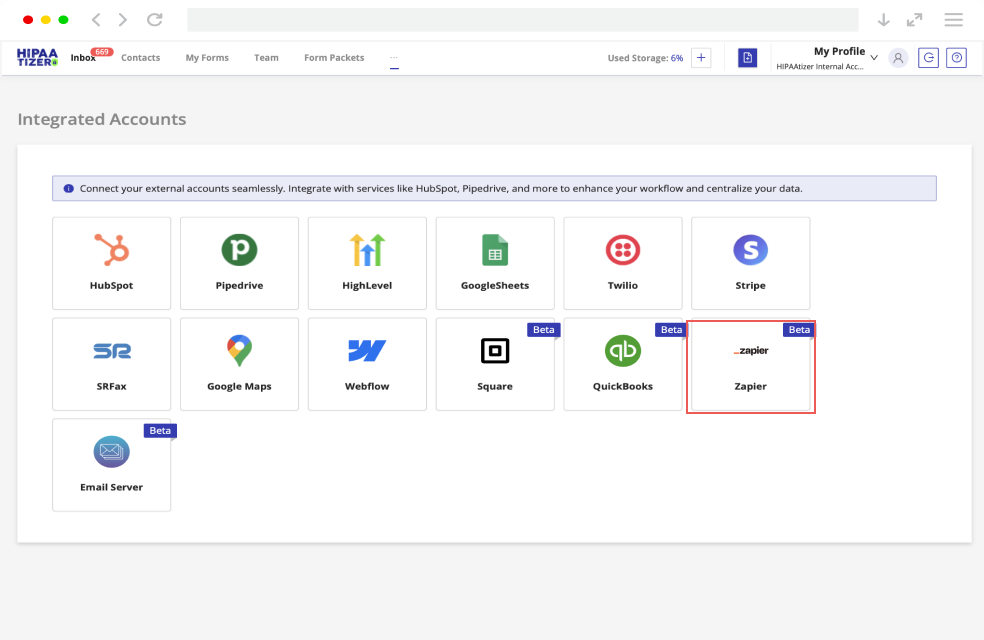Open the Webflow integration card

[367, 364]
